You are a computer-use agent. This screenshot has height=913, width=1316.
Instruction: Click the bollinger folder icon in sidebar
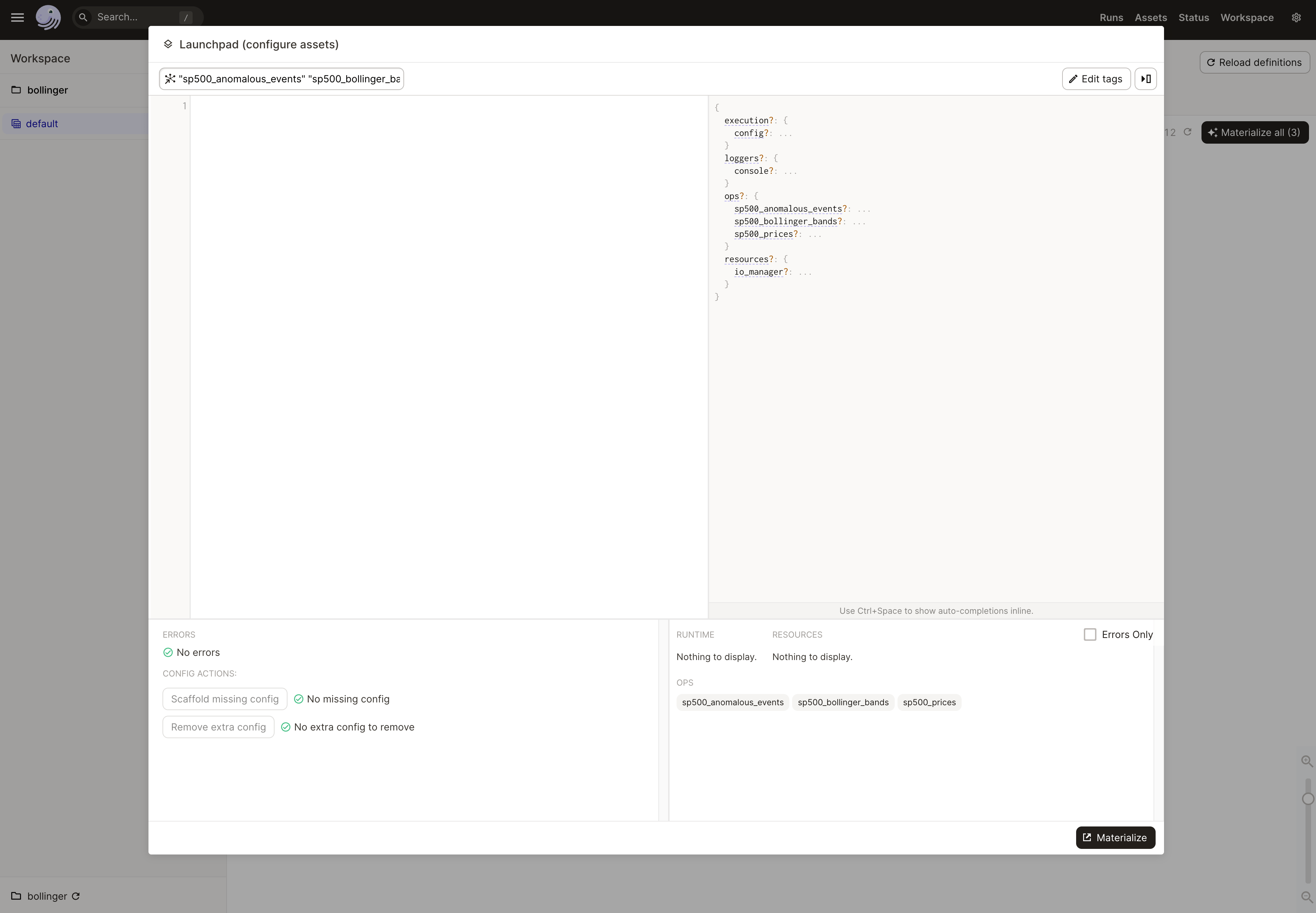16,90
